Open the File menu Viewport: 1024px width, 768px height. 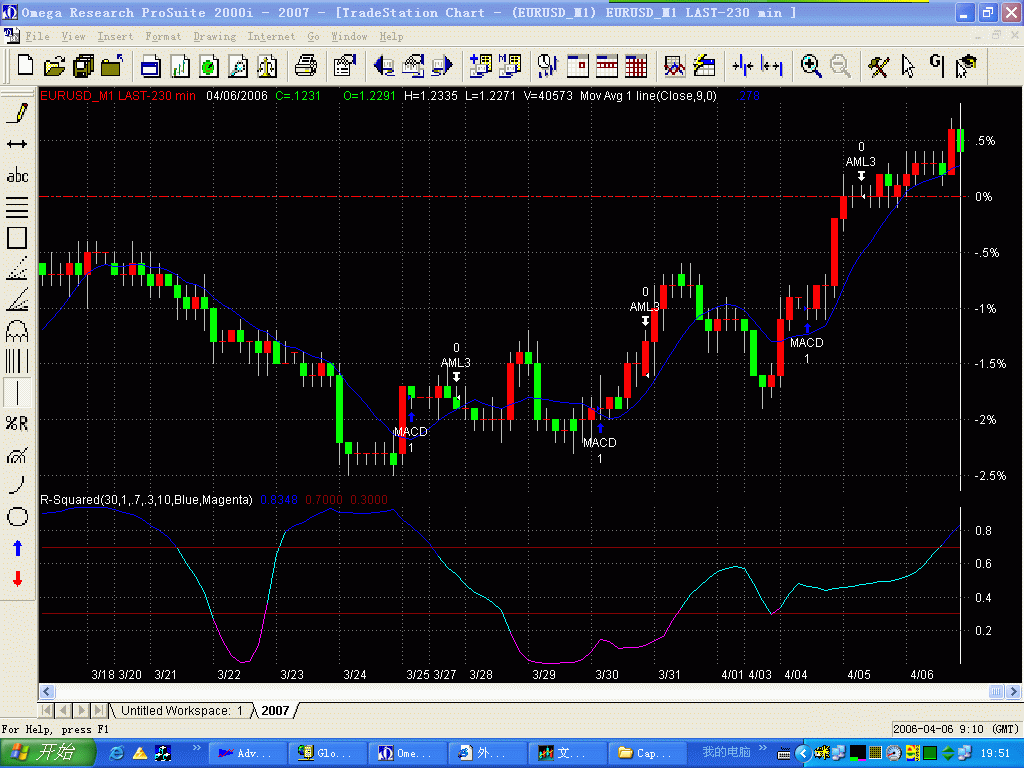coord(37,37)
